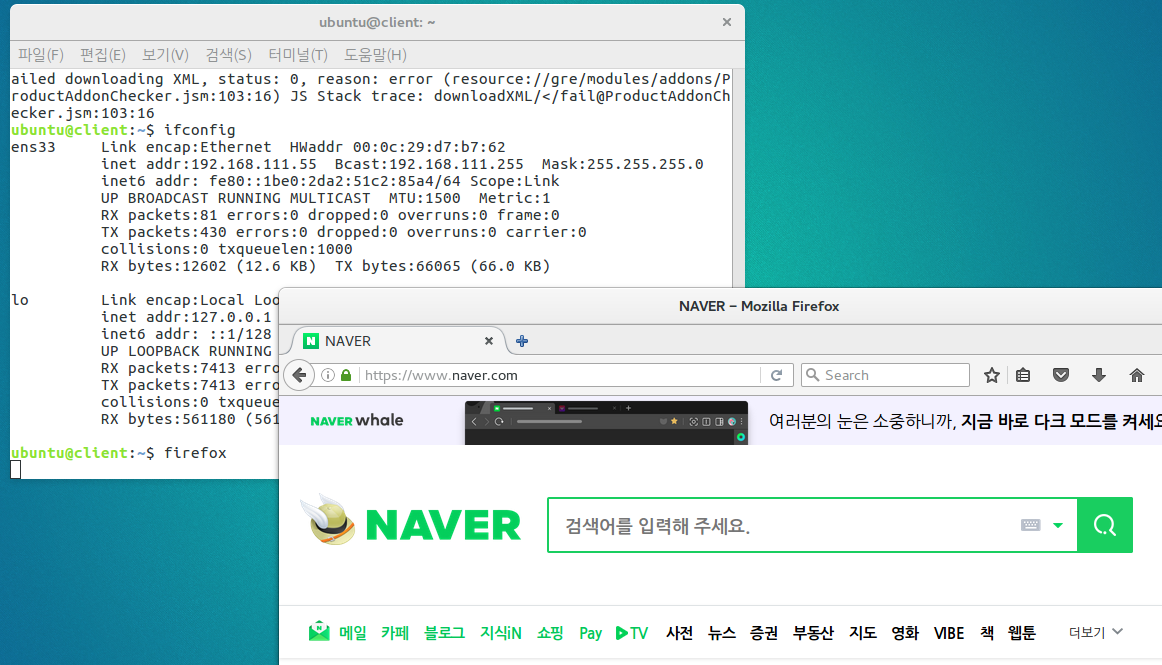1162x665 pixels.
Task: Click NAVER hat mascot logo icon
Action: coord(329,520)
